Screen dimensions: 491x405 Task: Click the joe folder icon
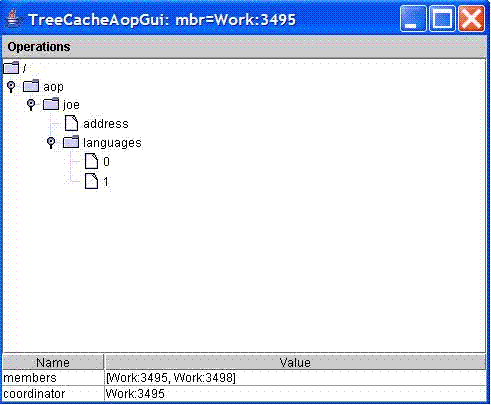point(51,104)
